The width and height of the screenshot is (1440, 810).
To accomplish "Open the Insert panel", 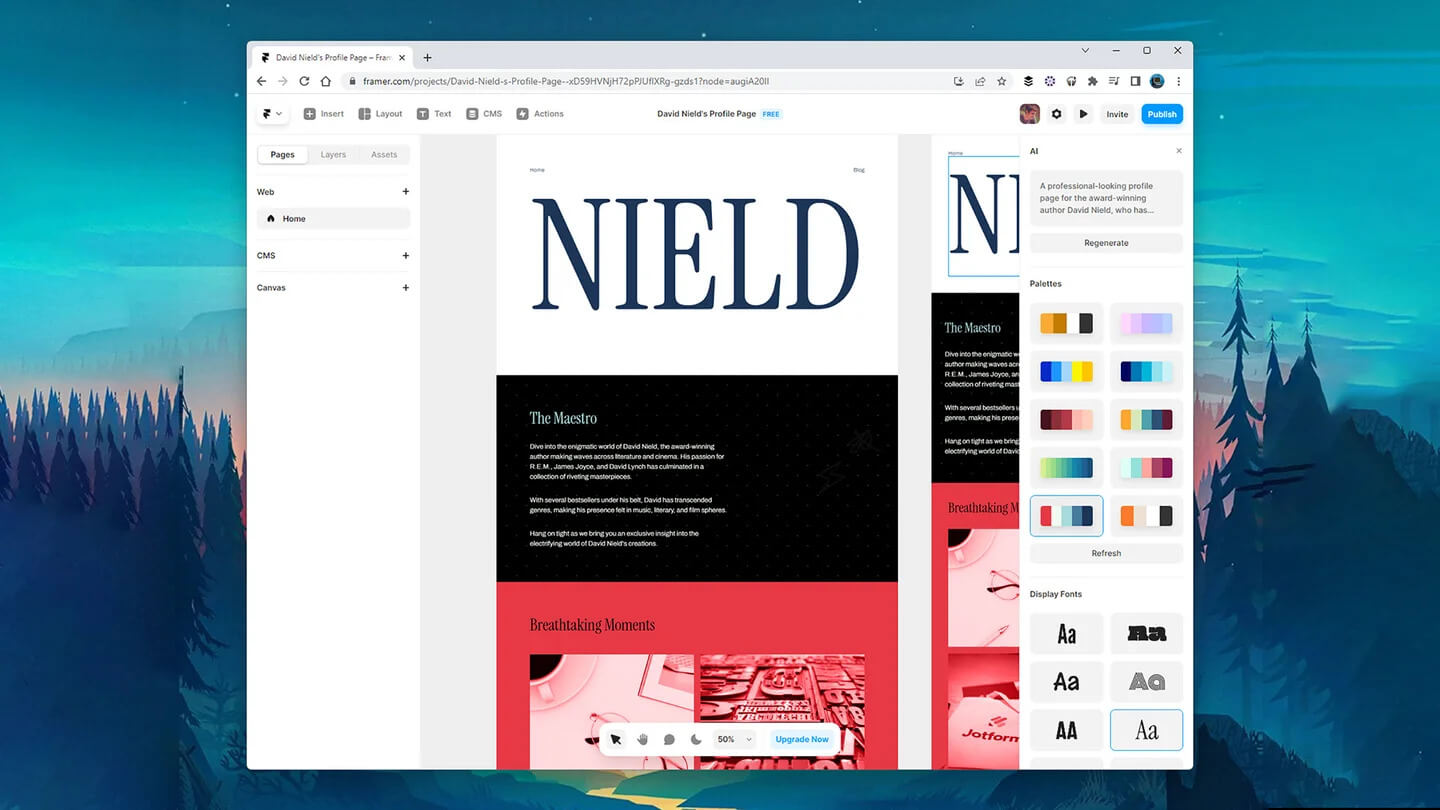I will click(323, 113).
